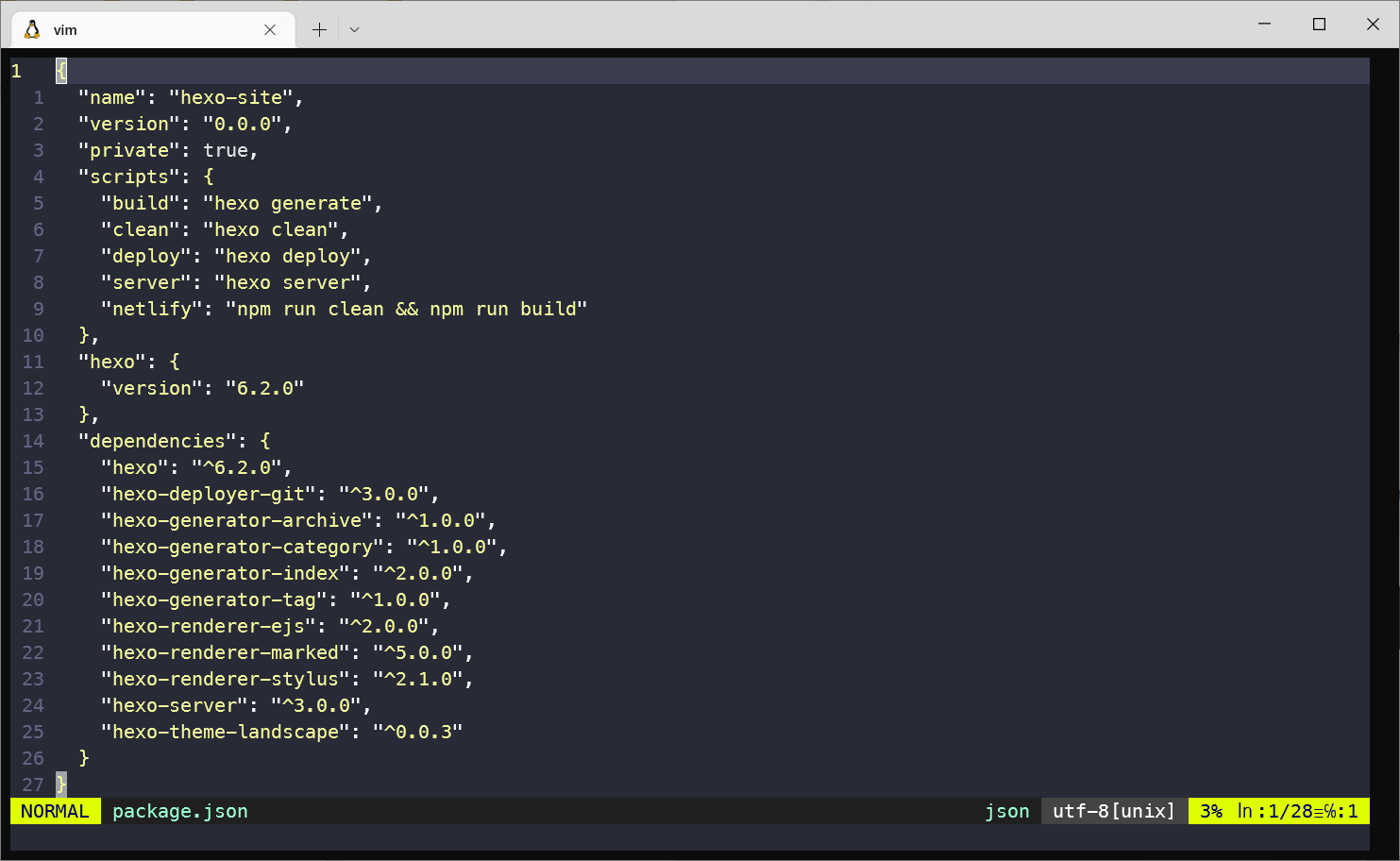The image size is (1400, 861).
Task: Click the "scripts" key
Action: coord(129,177)
